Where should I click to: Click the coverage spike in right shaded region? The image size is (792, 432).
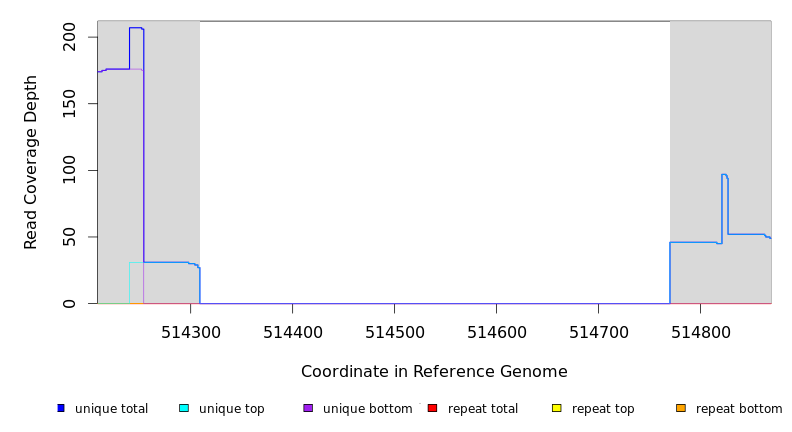coord(724,176)
